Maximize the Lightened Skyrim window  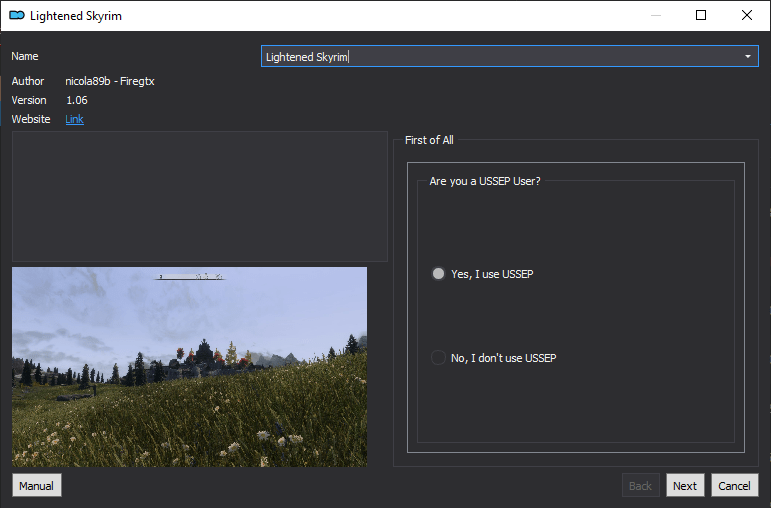[701, 15]
